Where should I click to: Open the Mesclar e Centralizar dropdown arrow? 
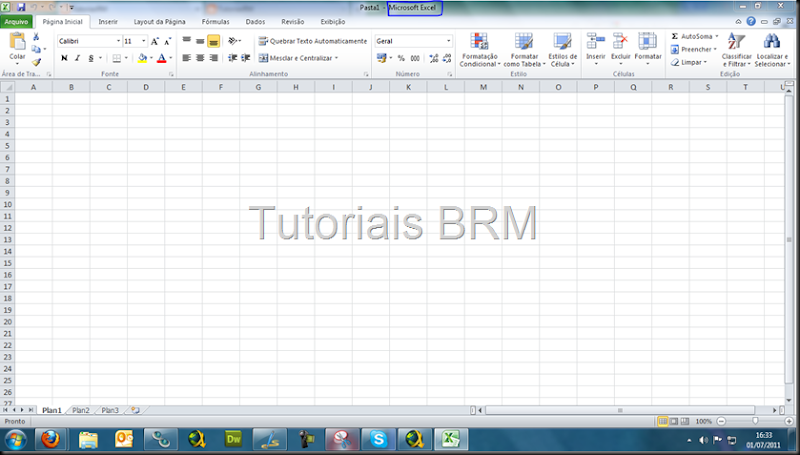click(x=336, y=58)
